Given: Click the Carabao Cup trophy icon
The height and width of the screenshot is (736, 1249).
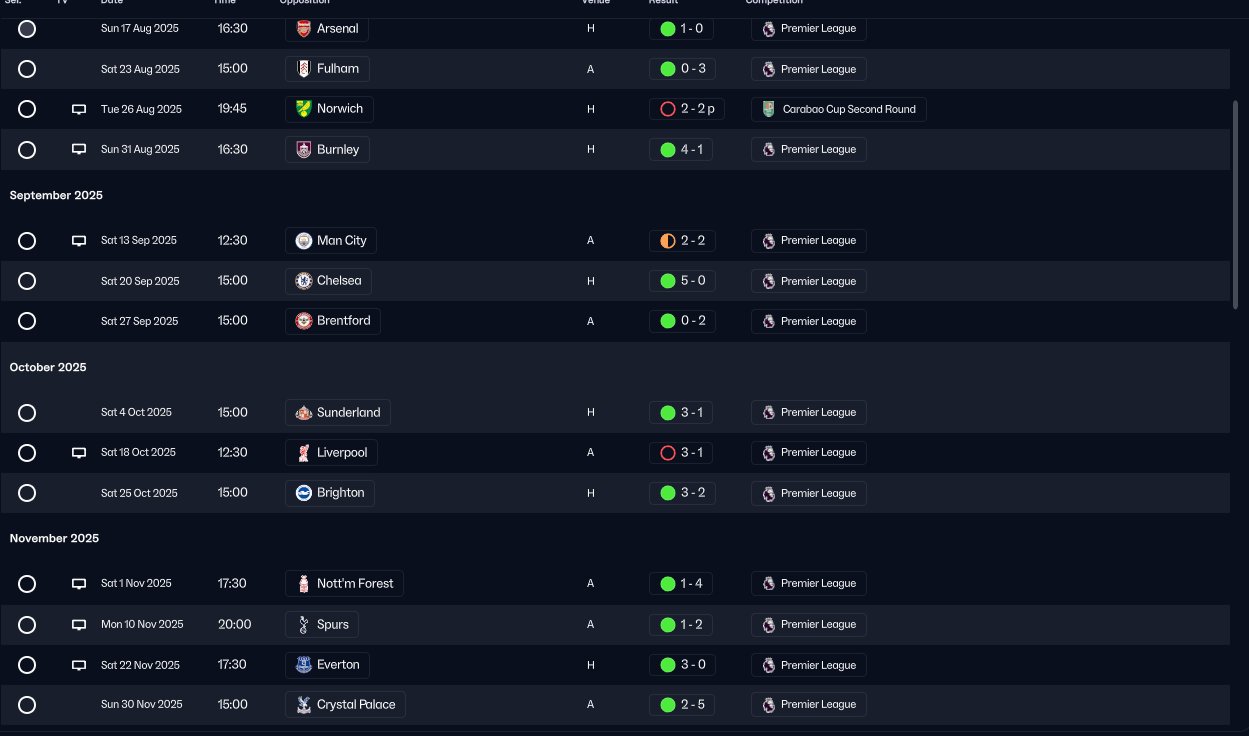Looking at the screenshot, I should [768, 109].
